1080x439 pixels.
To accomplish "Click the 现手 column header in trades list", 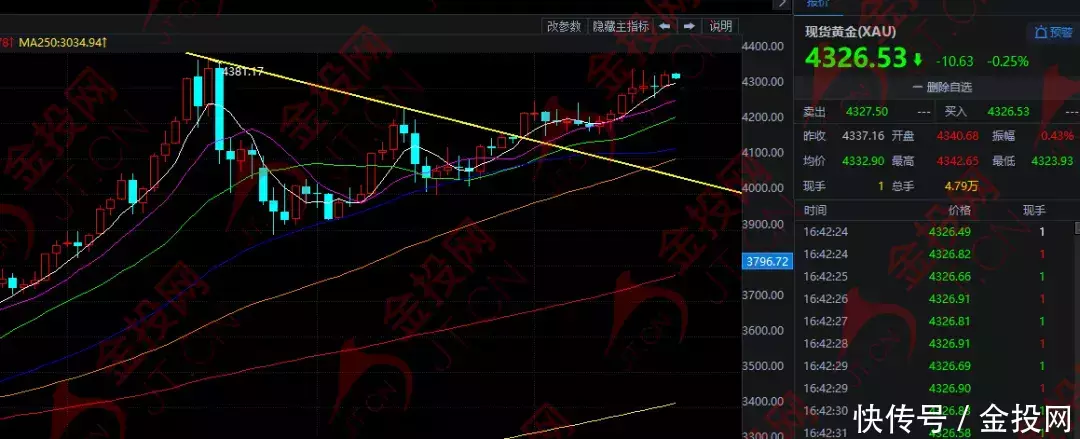I will click(1033, 211).
